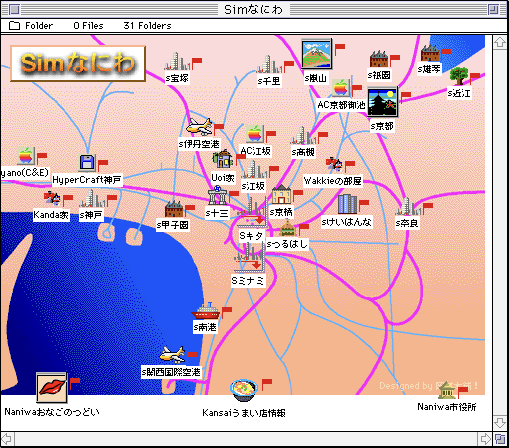Open the s奈良 buildings icon
The width and height of the screenshot is (509, 448).
point(408,207)
